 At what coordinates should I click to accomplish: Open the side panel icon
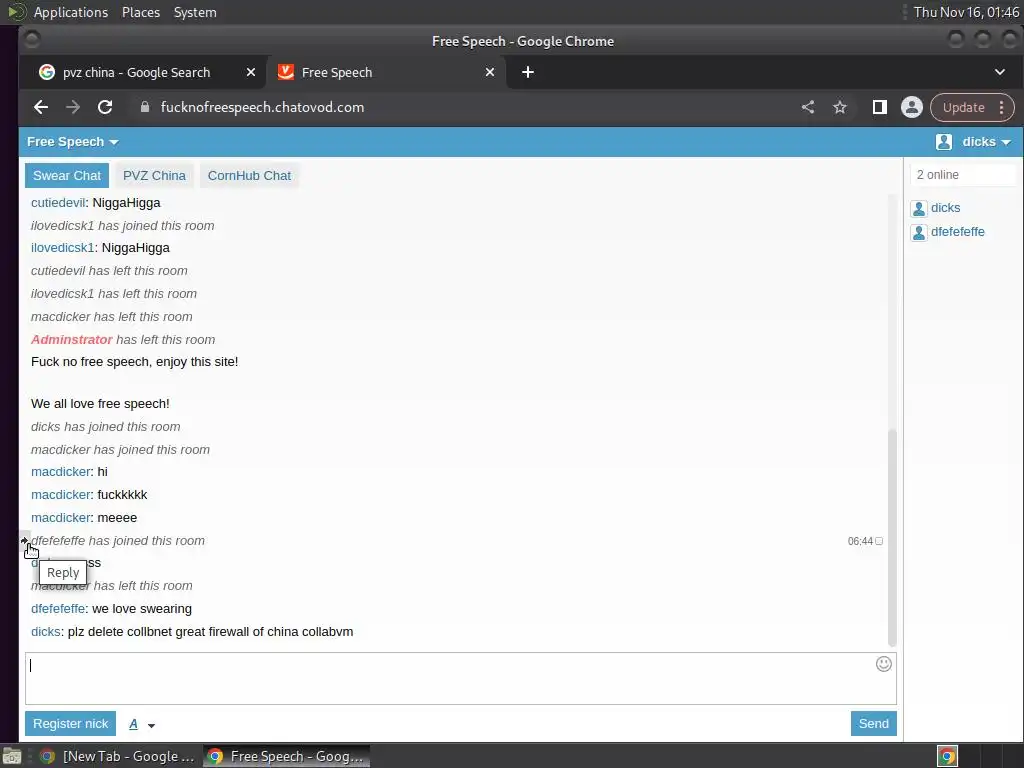[x=880, y=107]
